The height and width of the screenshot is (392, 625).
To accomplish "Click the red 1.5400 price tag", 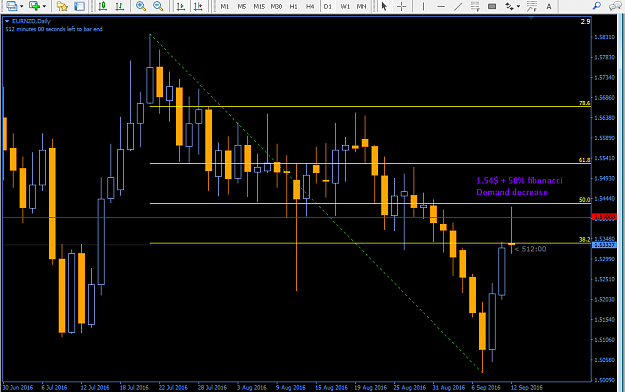I will click(x=605, y=217).
